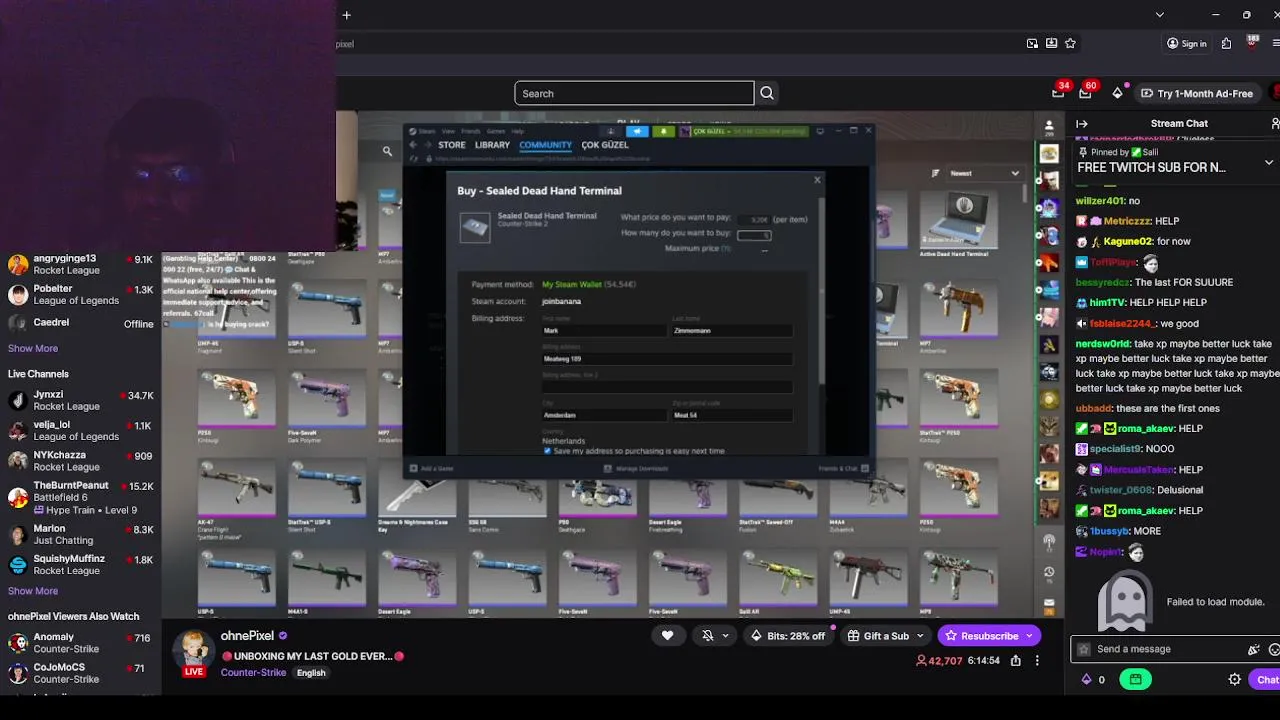
Task: Click the Sealed Dead Hand Terminal item image
Action: coord(475,227)
